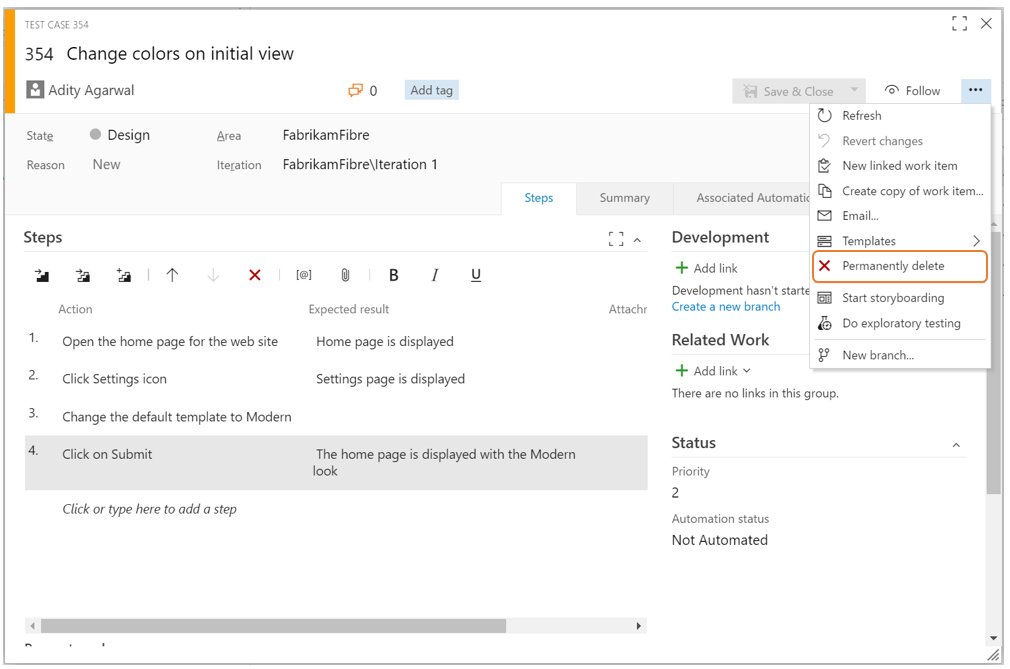
Task: Click horizontal scrollbar right arrow
Action: point(638,626)
